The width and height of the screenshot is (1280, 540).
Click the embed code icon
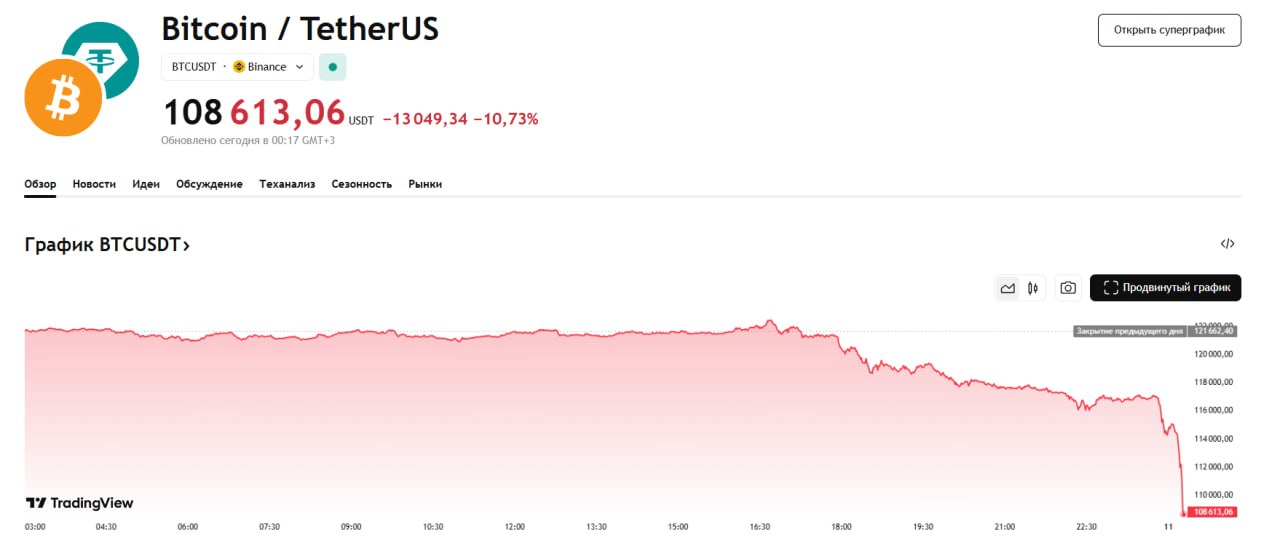click(x=1228, y=244)
